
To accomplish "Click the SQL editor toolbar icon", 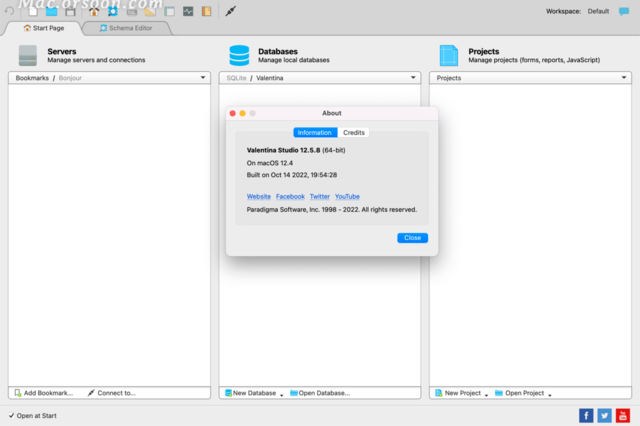I will [x=131, y=12].
